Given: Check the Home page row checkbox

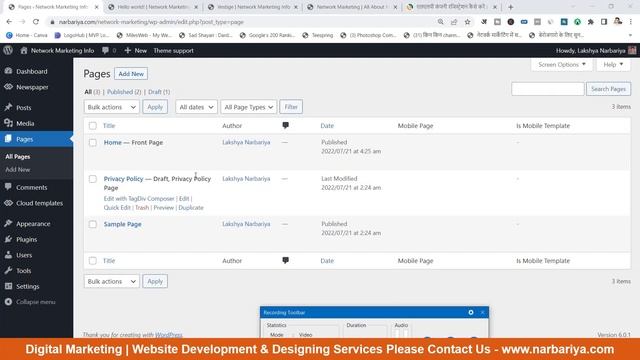Looking at the screenshot, I should coord(93,142).
